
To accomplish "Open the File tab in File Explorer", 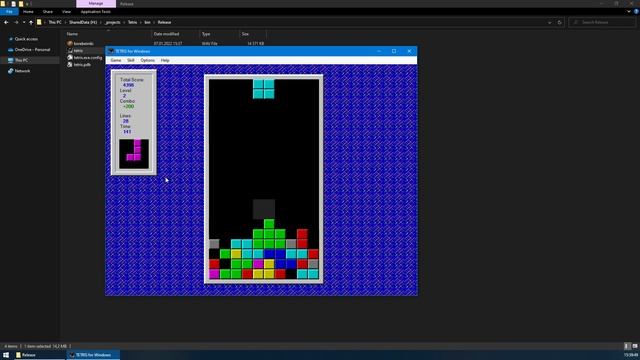I will (x=9, y=12).
